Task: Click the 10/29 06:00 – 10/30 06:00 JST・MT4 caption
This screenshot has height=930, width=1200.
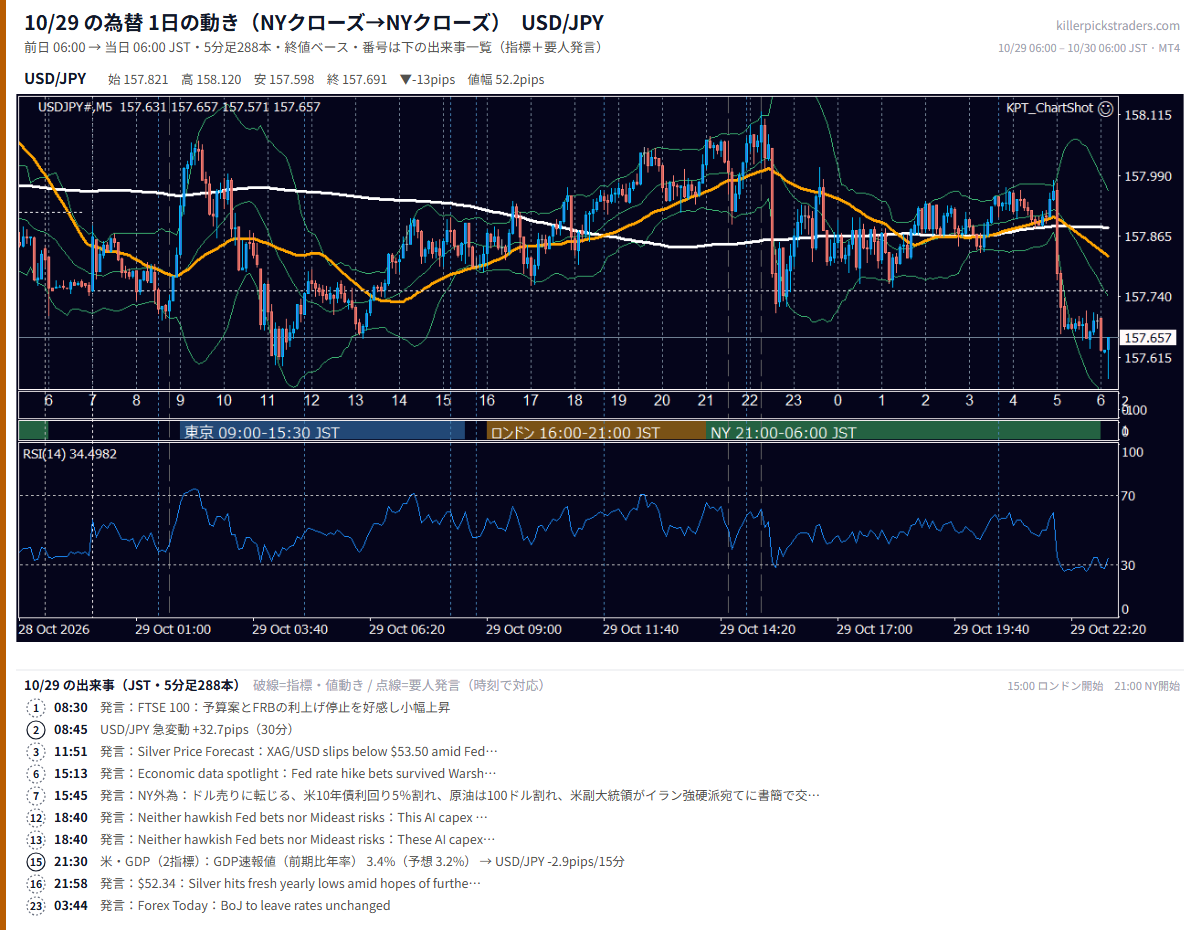Action: point(1090,48)
